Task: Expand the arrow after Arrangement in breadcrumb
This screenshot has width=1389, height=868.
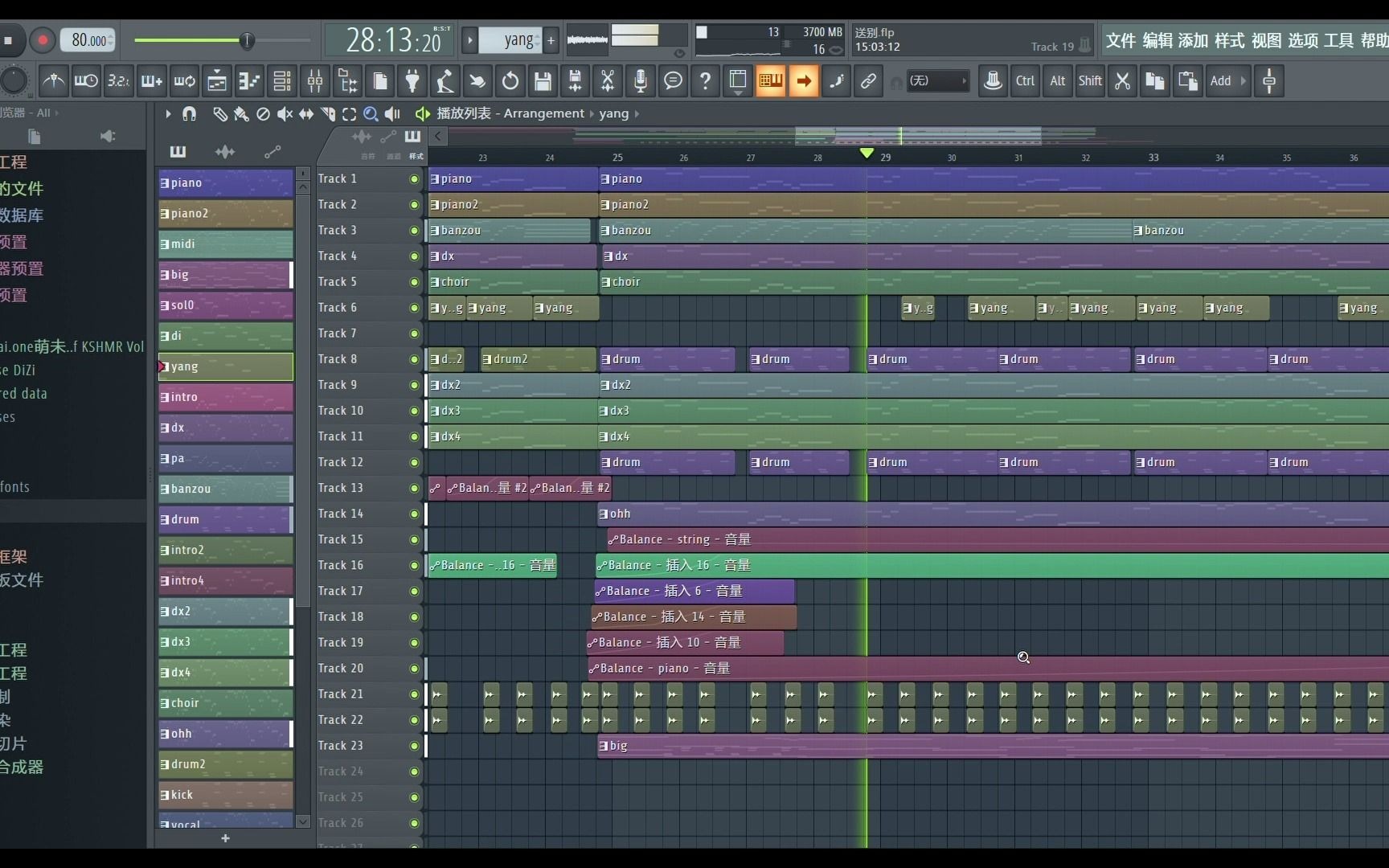Action: pyautogui.click(x=592, y=114)
